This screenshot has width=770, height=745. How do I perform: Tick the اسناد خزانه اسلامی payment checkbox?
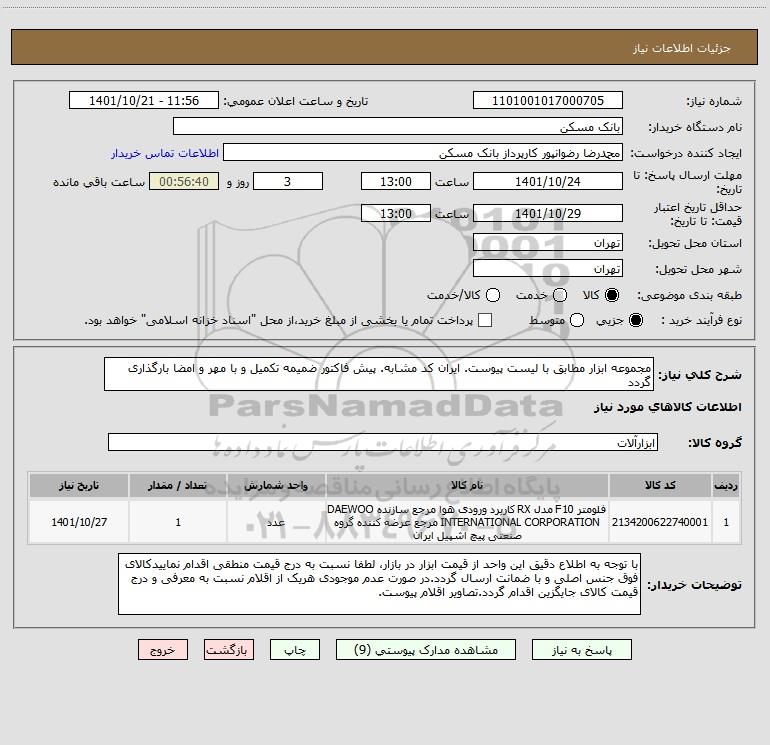click(x=485, y=320)
